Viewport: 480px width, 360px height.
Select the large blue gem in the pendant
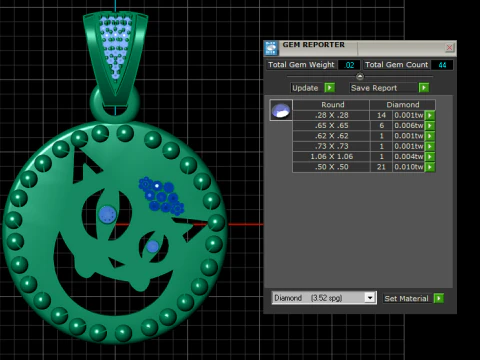pyautogui.click(x=108, y=215)
